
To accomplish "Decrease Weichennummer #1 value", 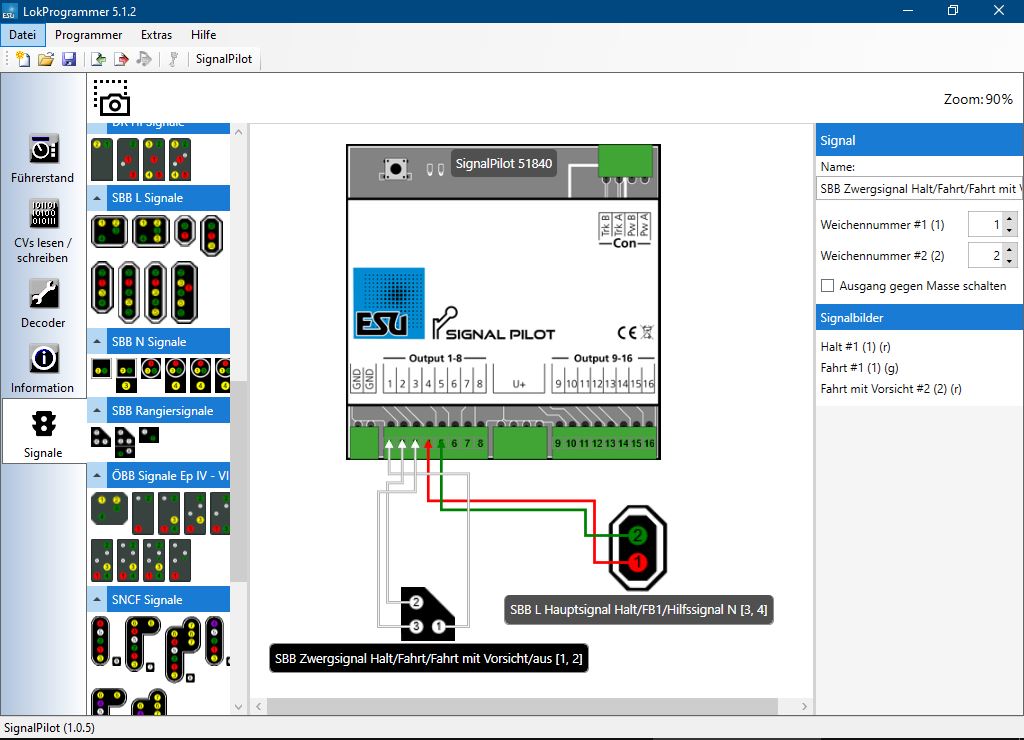I will 1010,230.
